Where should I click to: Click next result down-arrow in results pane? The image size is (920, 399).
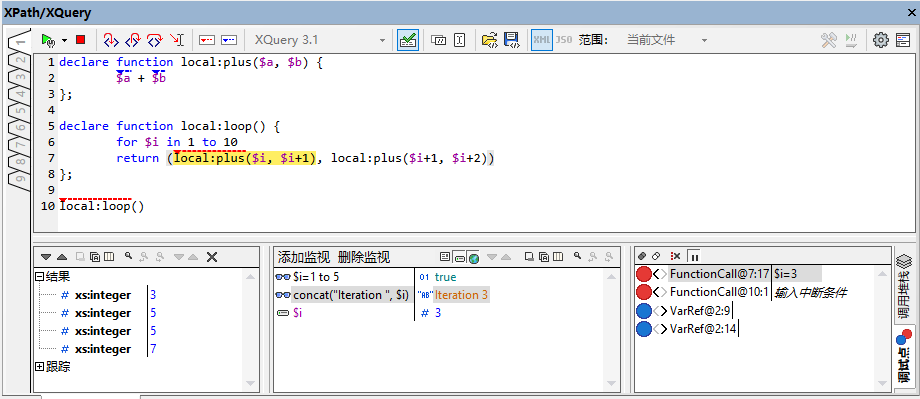(x=46, y=257)
